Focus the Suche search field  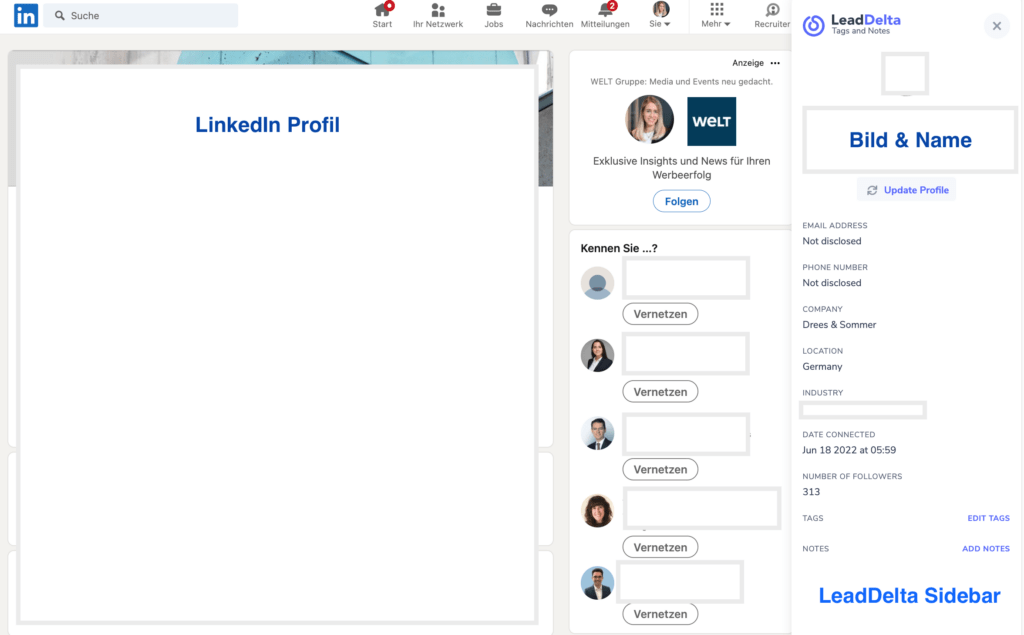tap(141, 15)
